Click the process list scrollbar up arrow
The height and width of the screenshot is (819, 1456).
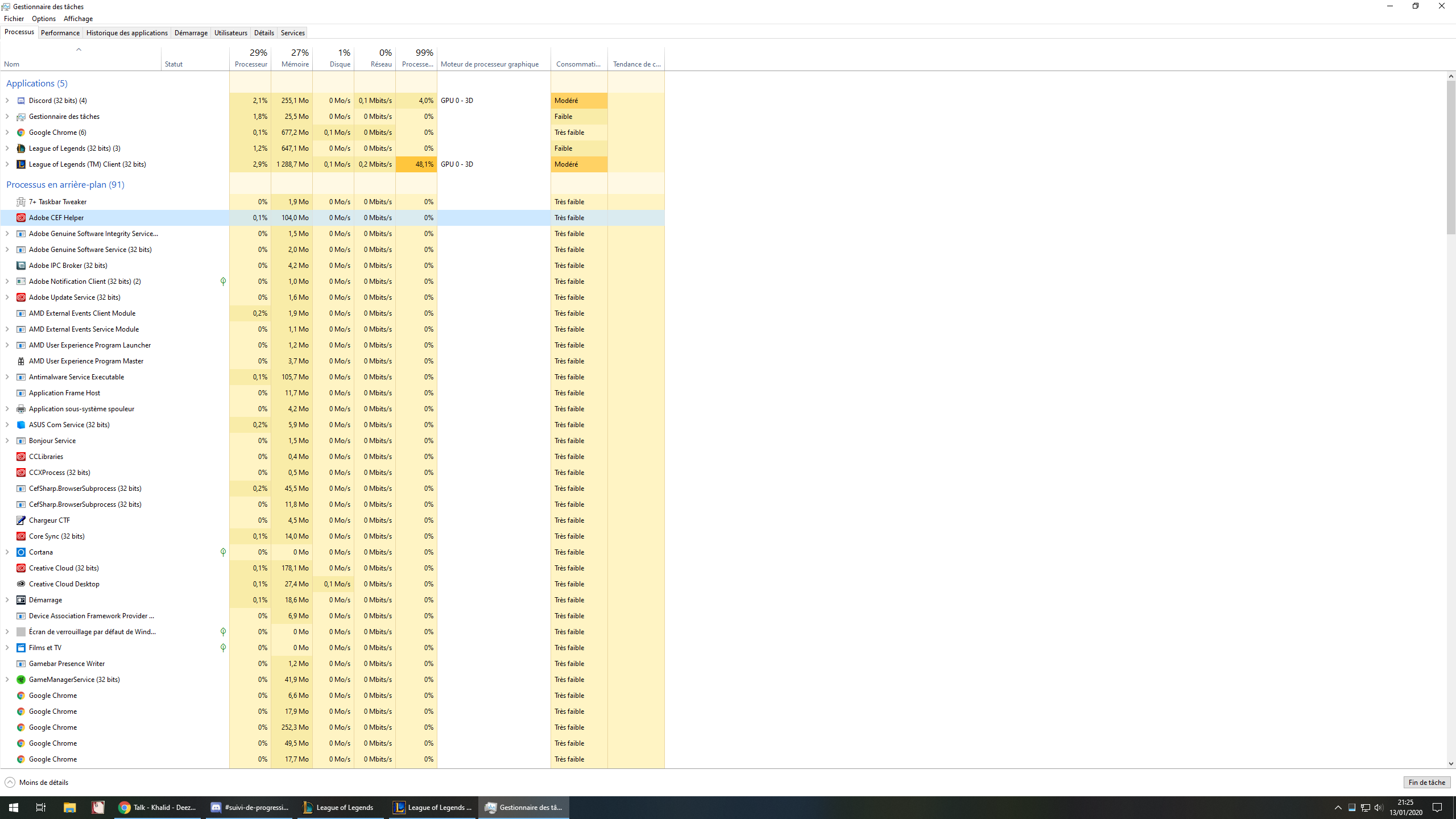pyautogui.click(x=1451, y=76)
